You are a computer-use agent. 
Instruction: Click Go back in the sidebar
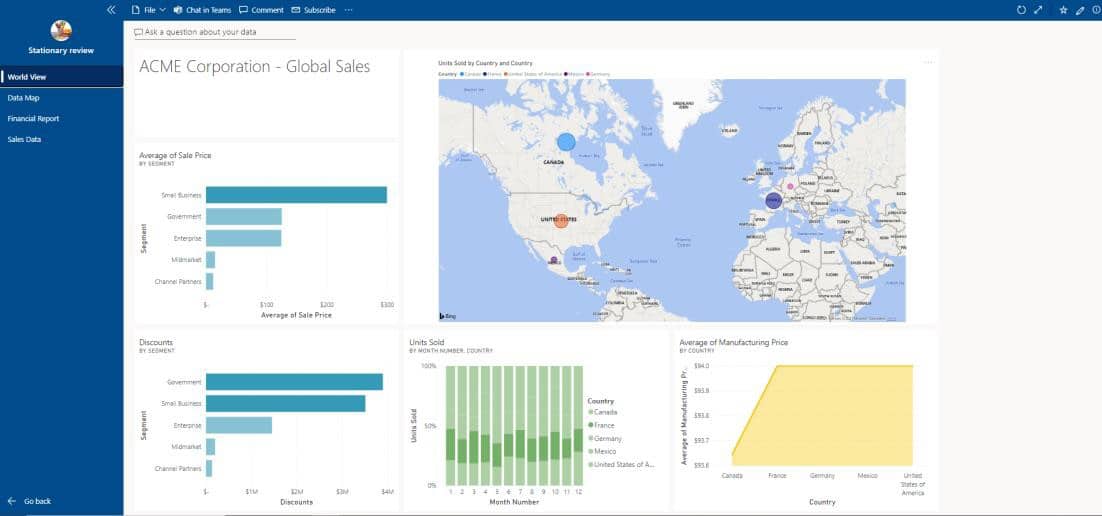click(x=30, y=501)
